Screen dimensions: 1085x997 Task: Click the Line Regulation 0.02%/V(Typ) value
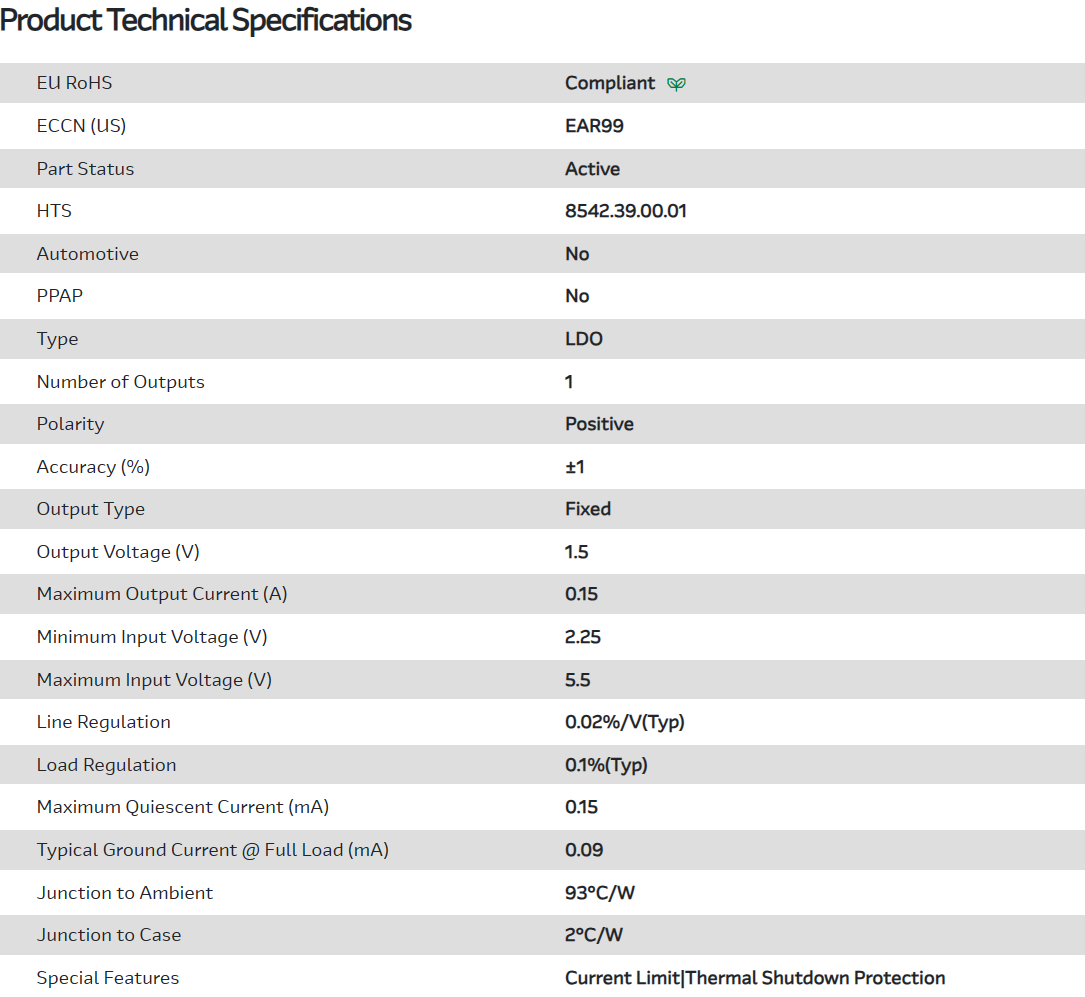pyautogui.click(x=624, y=722)
